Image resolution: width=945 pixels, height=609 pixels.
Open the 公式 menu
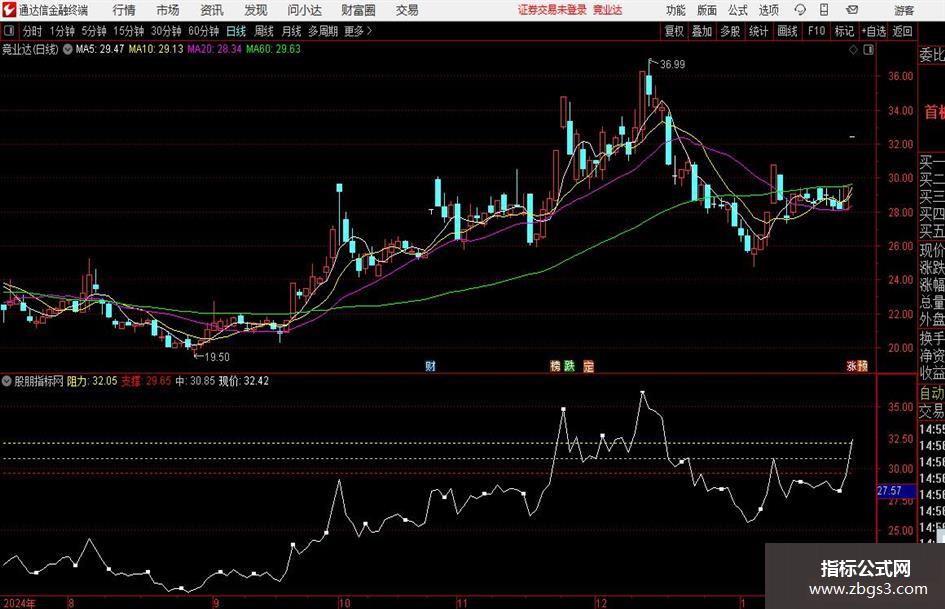[x=738, y=10]
